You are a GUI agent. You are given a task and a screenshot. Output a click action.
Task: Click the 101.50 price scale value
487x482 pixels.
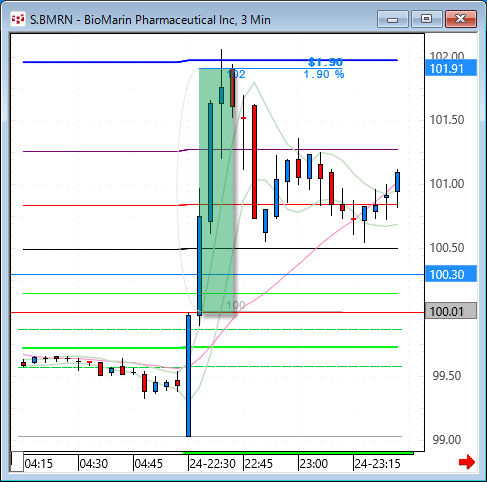pyautogui.click(x=447, y=120)
